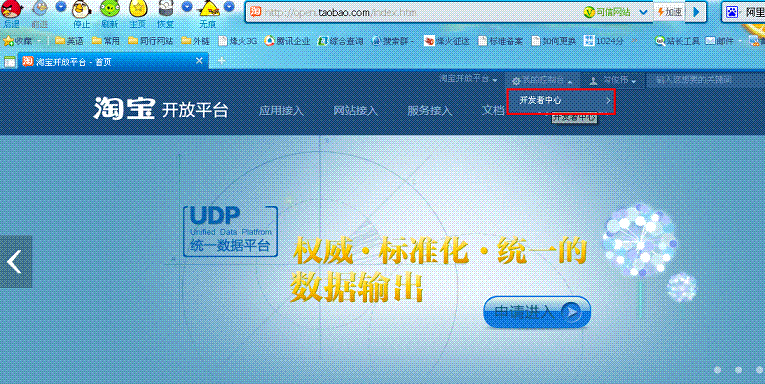Open the dropdown arrow beside 恢复

click(x=187, y=7)
